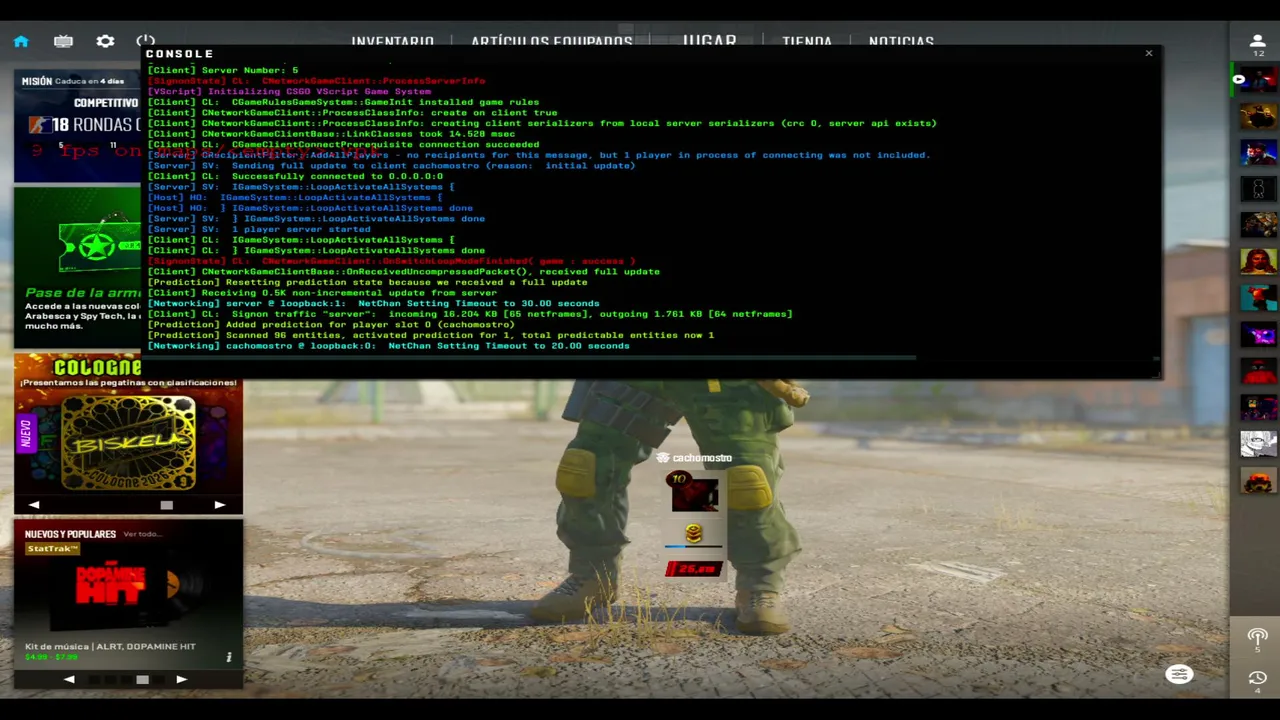Close the console window
Screen dimensions: 1280x720
click(x=1148, y=53)
